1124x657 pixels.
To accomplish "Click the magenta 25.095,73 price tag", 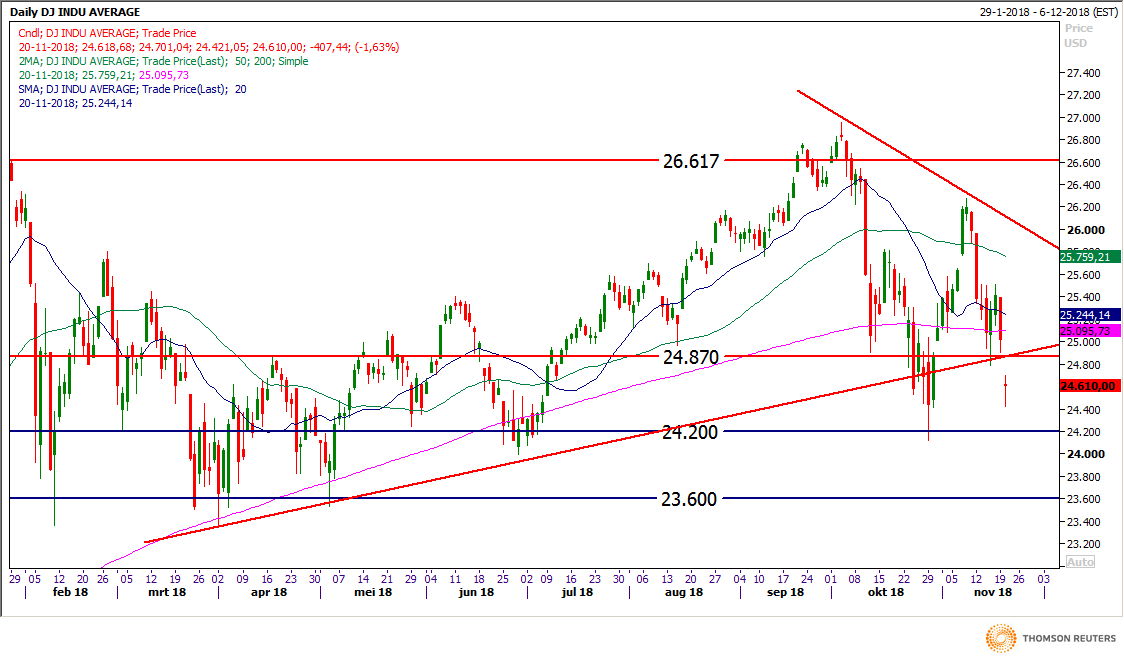I will (1089, 330).
